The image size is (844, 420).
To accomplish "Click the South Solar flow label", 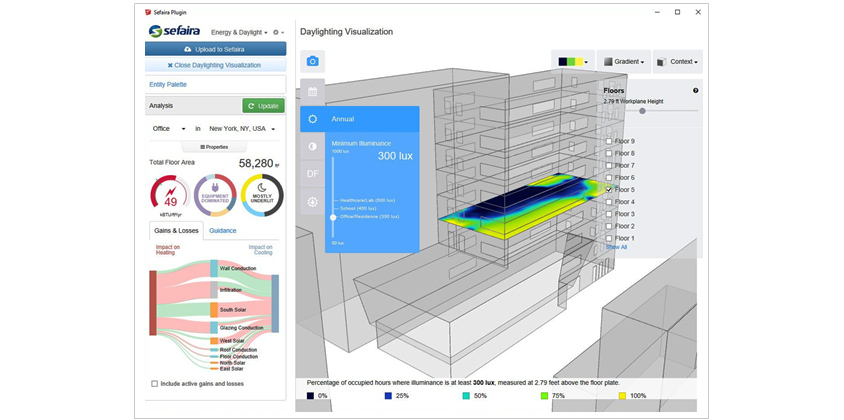I will [233, 310].
